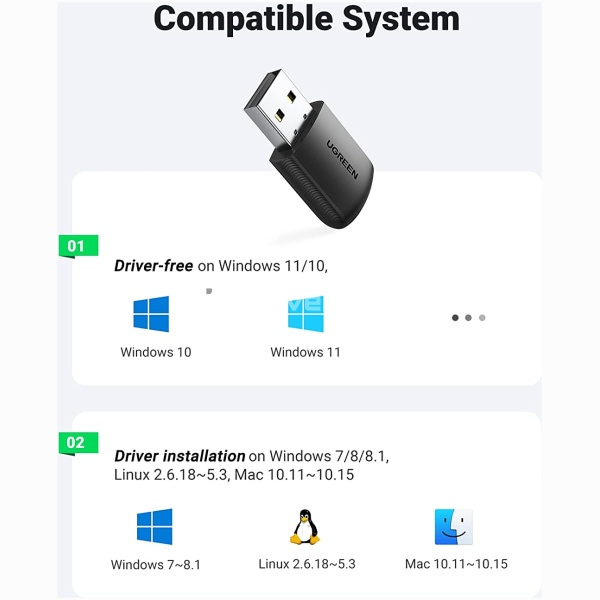Click the Windows 7~8.1 caption
The height and width of the screenshot is (600, 600).
click(x=156, y=565)
